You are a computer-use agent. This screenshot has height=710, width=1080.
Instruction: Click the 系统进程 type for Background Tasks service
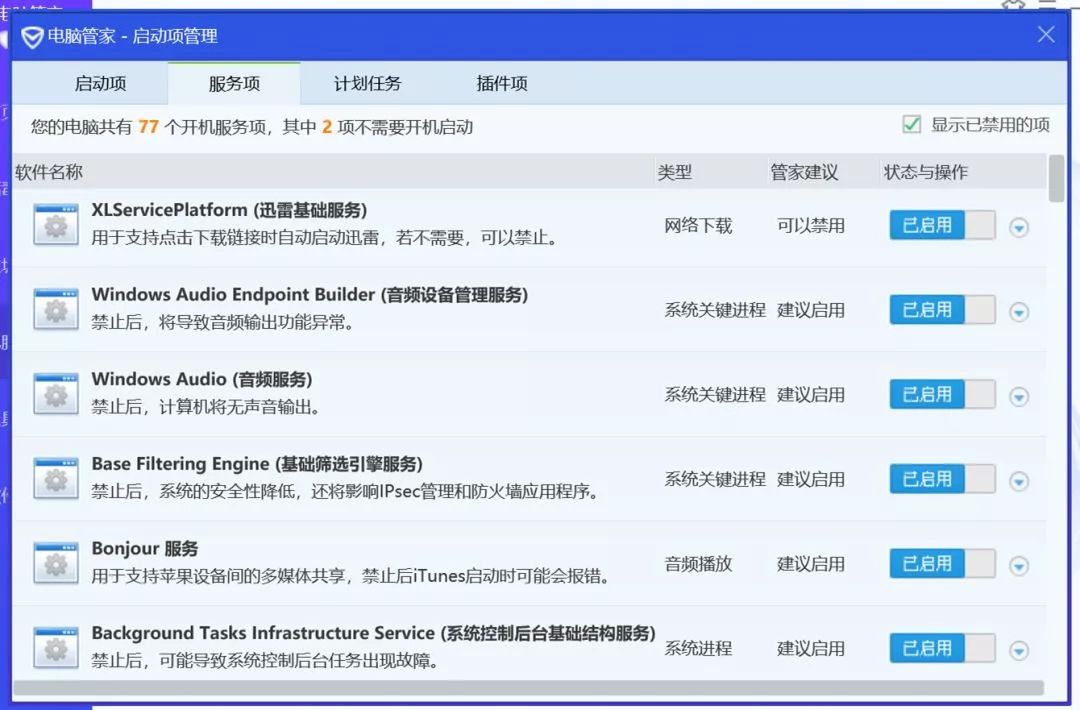pyautogui.click(x=698, y=649)
